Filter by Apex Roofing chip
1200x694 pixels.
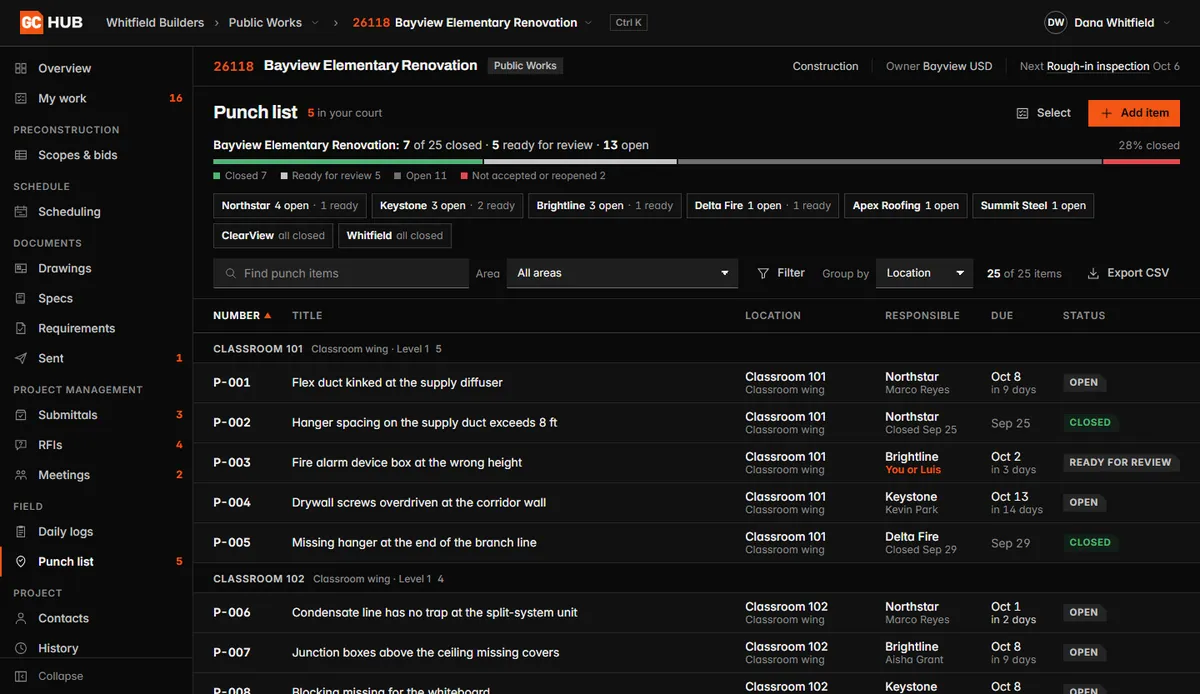point(906,206)
